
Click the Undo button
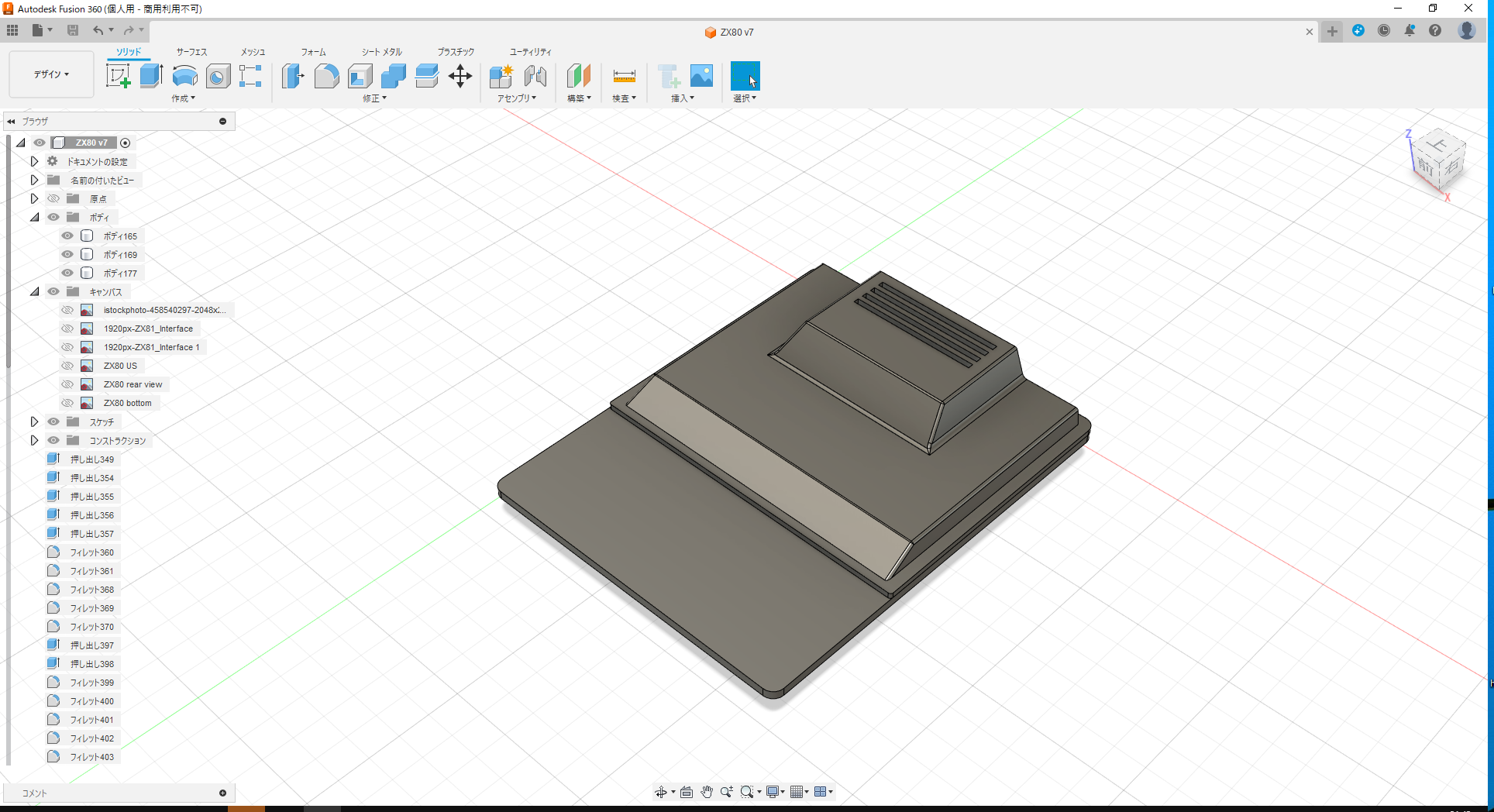pyautogui.click(x=98, y=30)
